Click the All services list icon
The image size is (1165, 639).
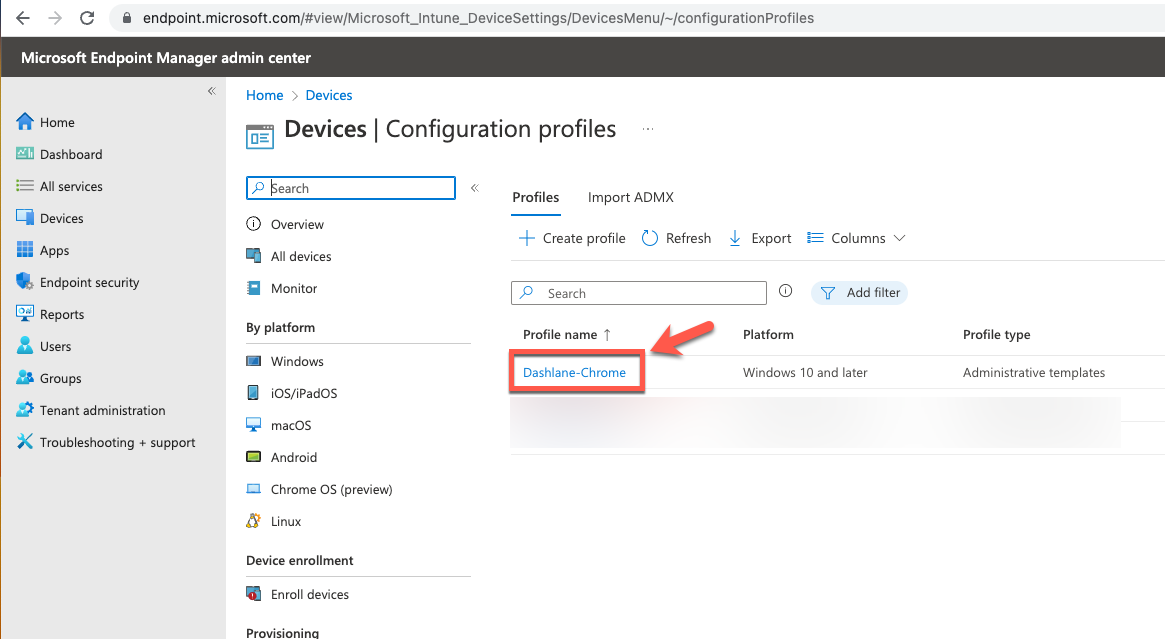tap(25, 185)
